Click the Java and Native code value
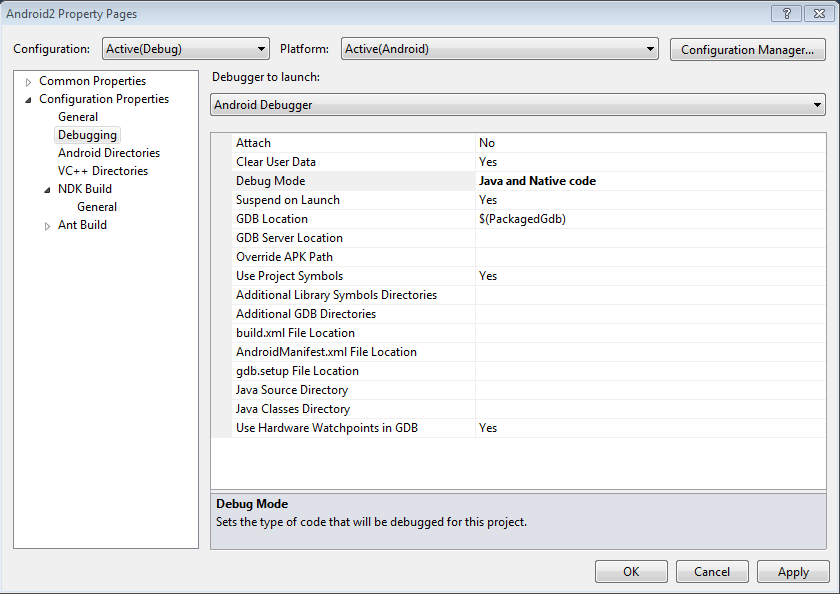Image resolution: width=840 pixels, height=594 pixels. 537,181
